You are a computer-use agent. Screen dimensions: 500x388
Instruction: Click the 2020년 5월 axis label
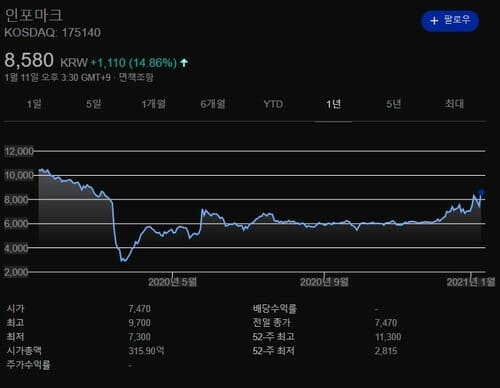pos(172,282)
